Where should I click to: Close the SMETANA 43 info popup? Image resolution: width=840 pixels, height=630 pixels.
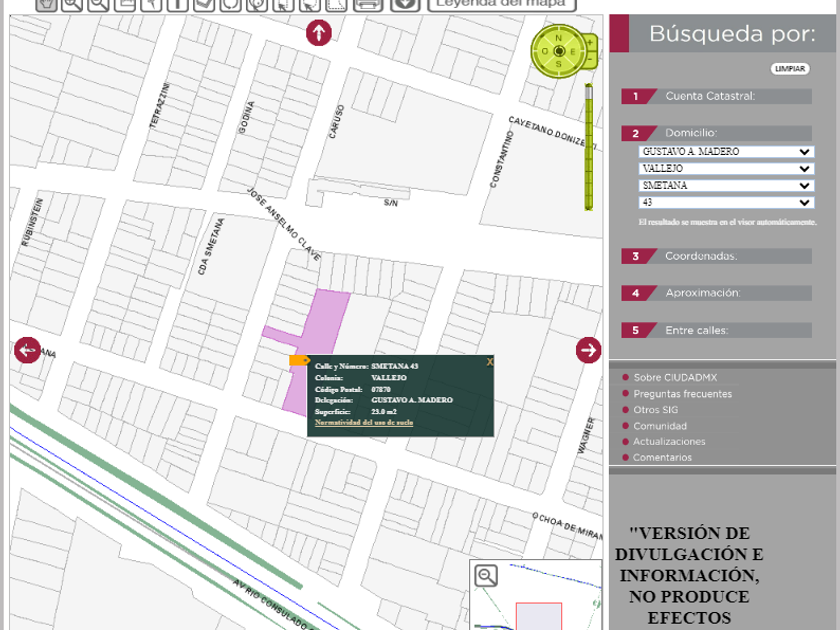tap(489, 362)
